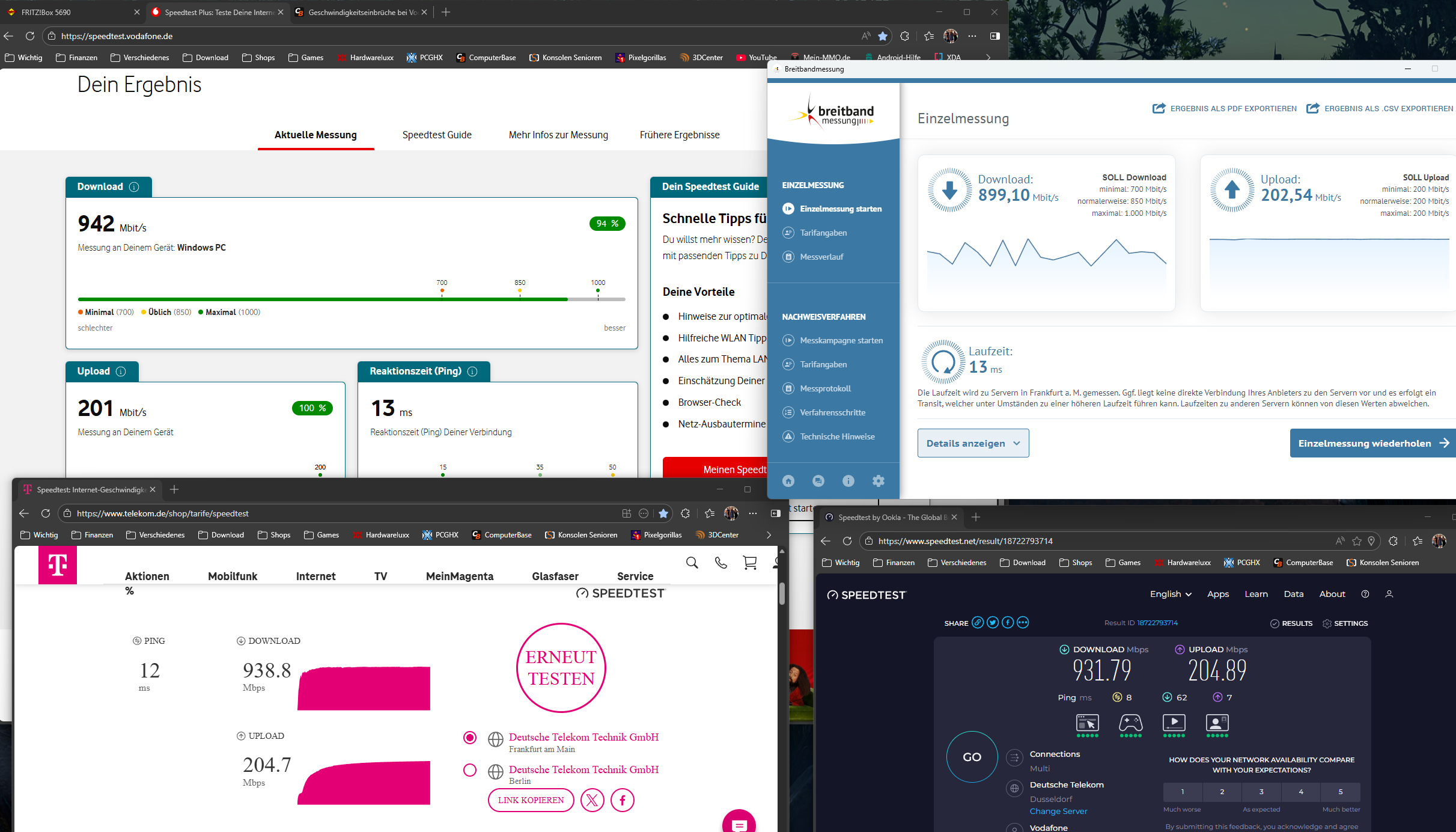Select the Frankfurt am Main server radio
This screenshot has height=832, width=1456.
[x=470, y=738]
